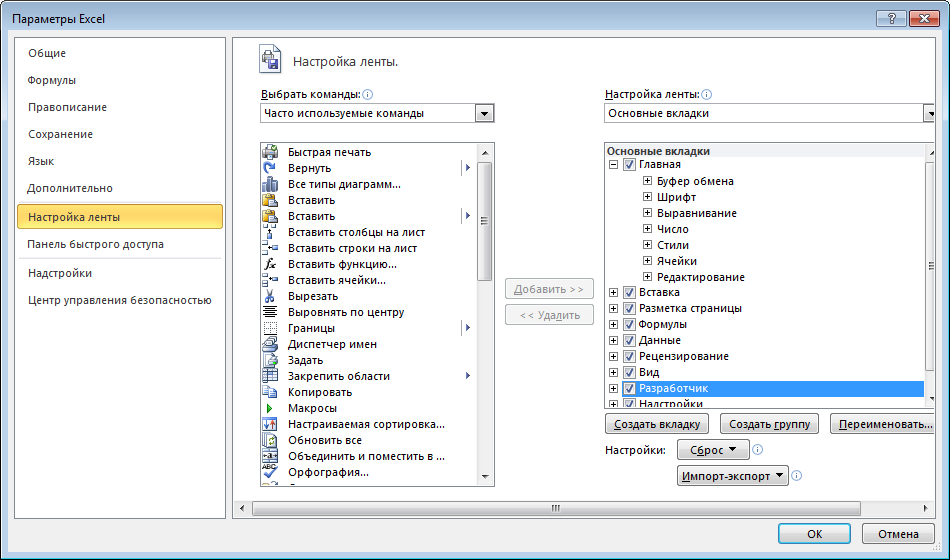
Task: Select the Число group row
Action: coord(673,229)
